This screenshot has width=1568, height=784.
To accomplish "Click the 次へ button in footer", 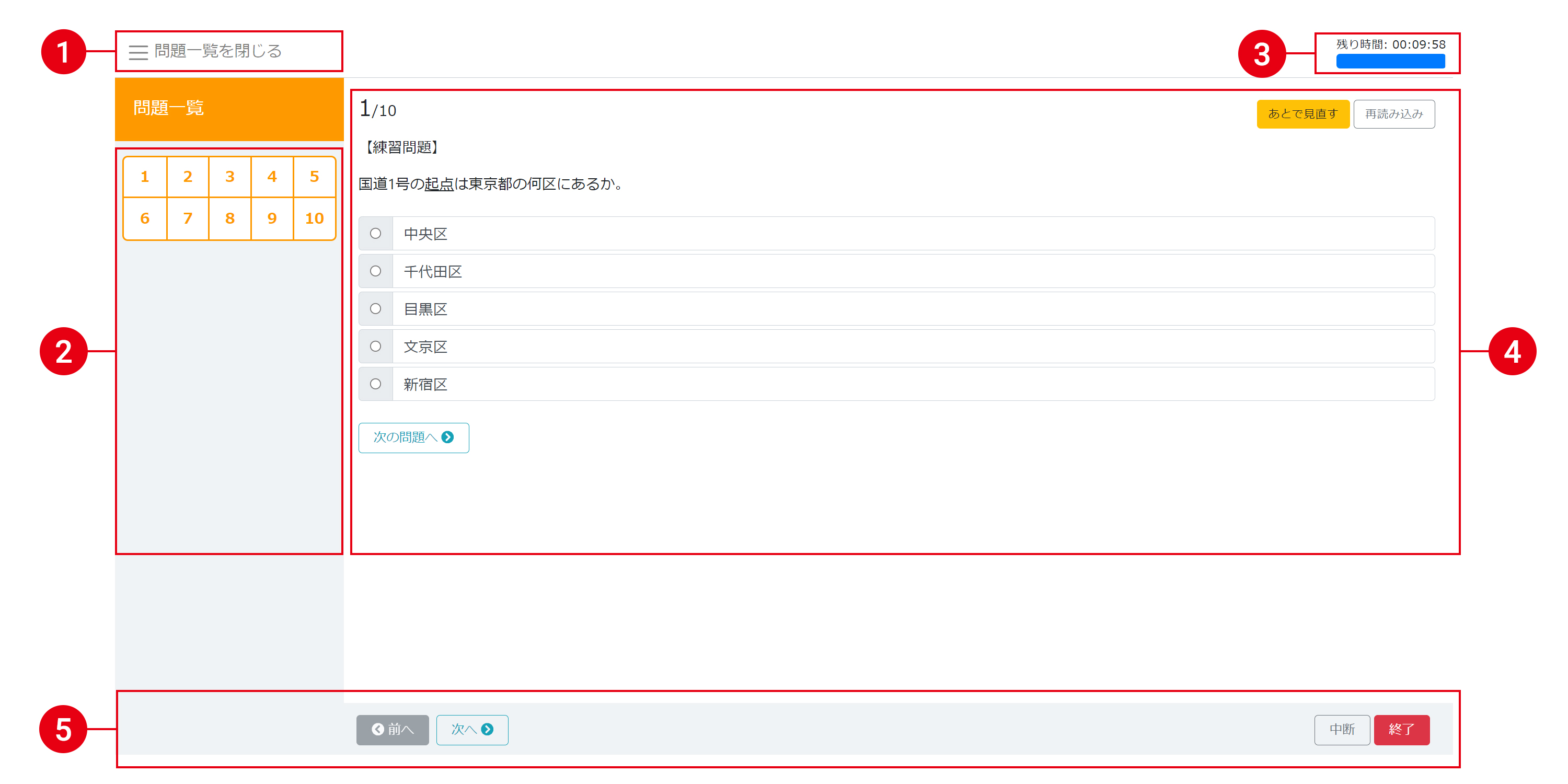I will [472, 729].
